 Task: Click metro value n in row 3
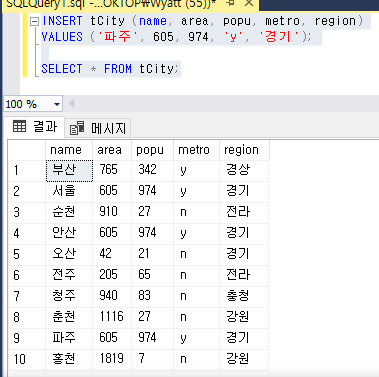pos(196,212)
